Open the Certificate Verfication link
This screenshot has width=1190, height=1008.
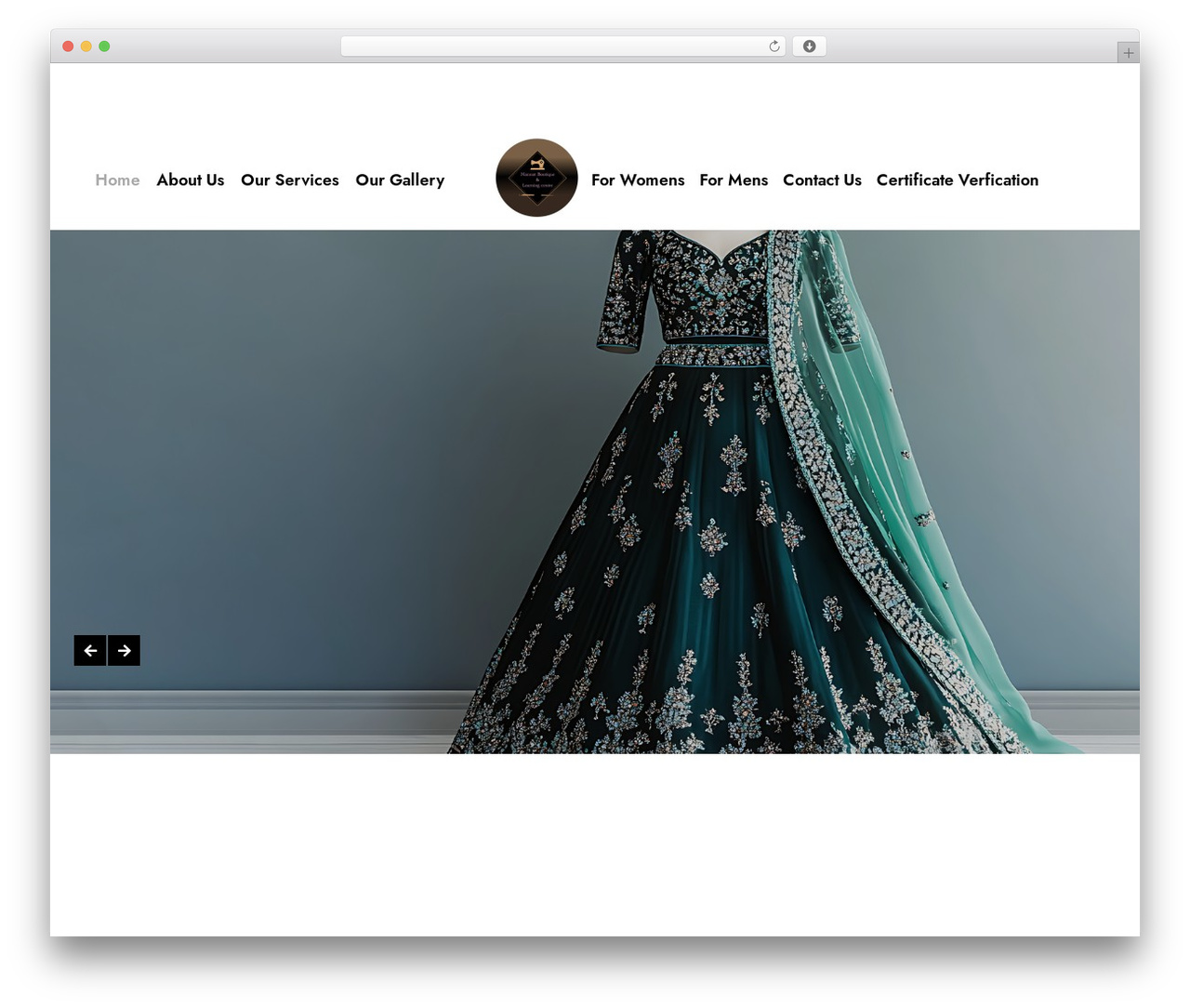pos(958,179)
